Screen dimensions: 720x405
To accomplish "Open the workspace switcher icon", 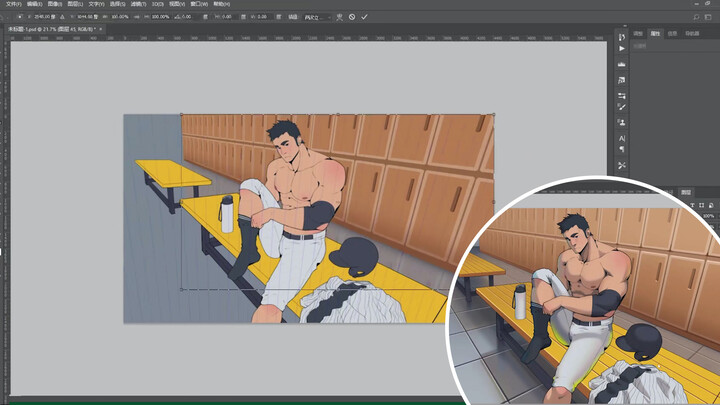I will [708, 17].
